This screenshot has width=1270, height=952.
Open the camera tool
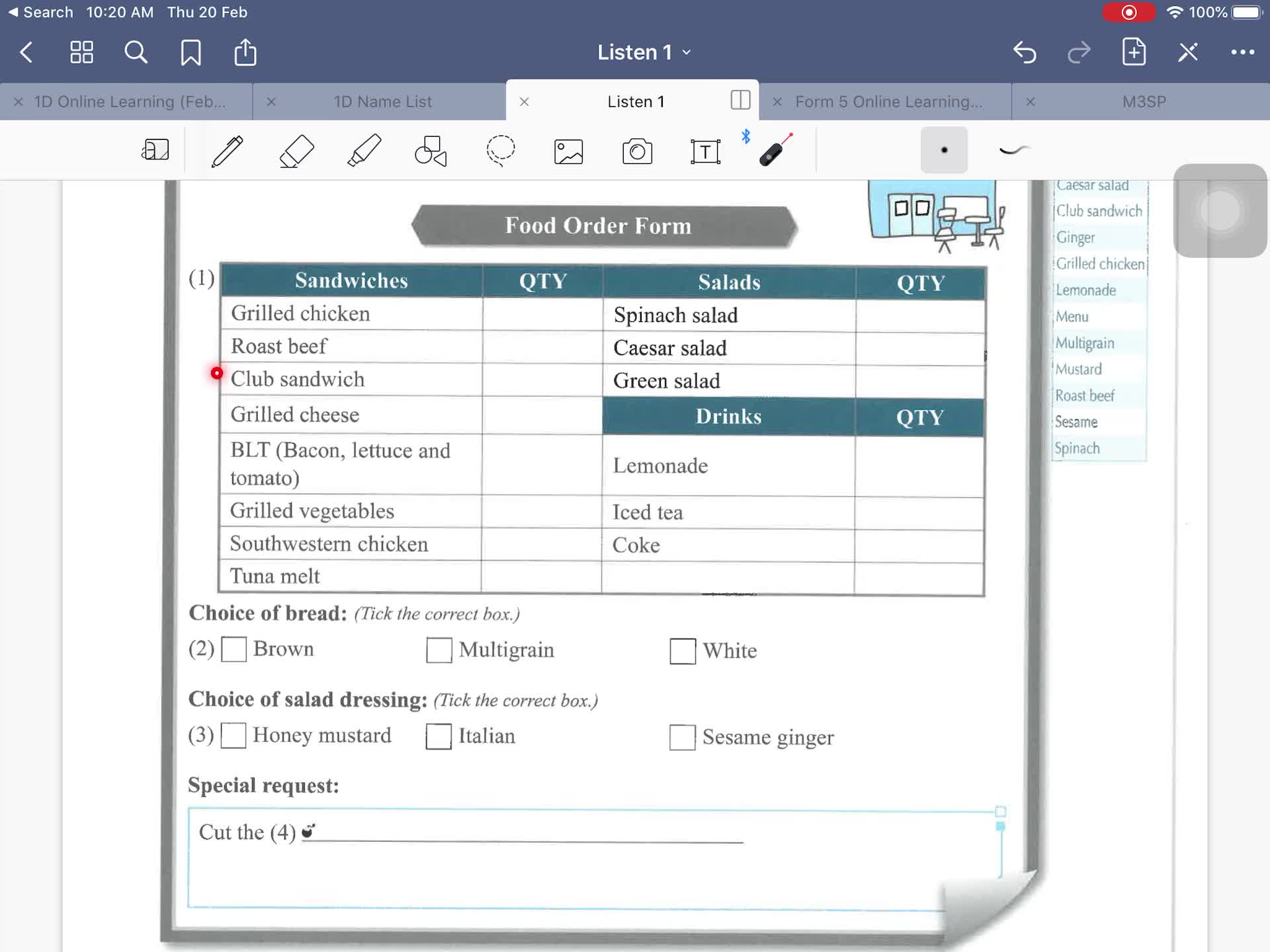(637, 151)
